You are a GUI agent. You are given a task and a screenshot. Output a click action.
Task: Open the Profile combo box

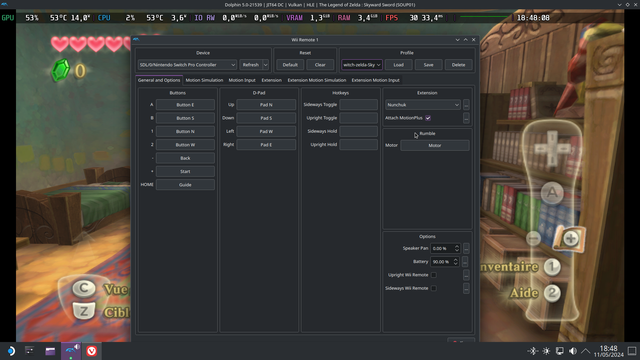point(362,65)
